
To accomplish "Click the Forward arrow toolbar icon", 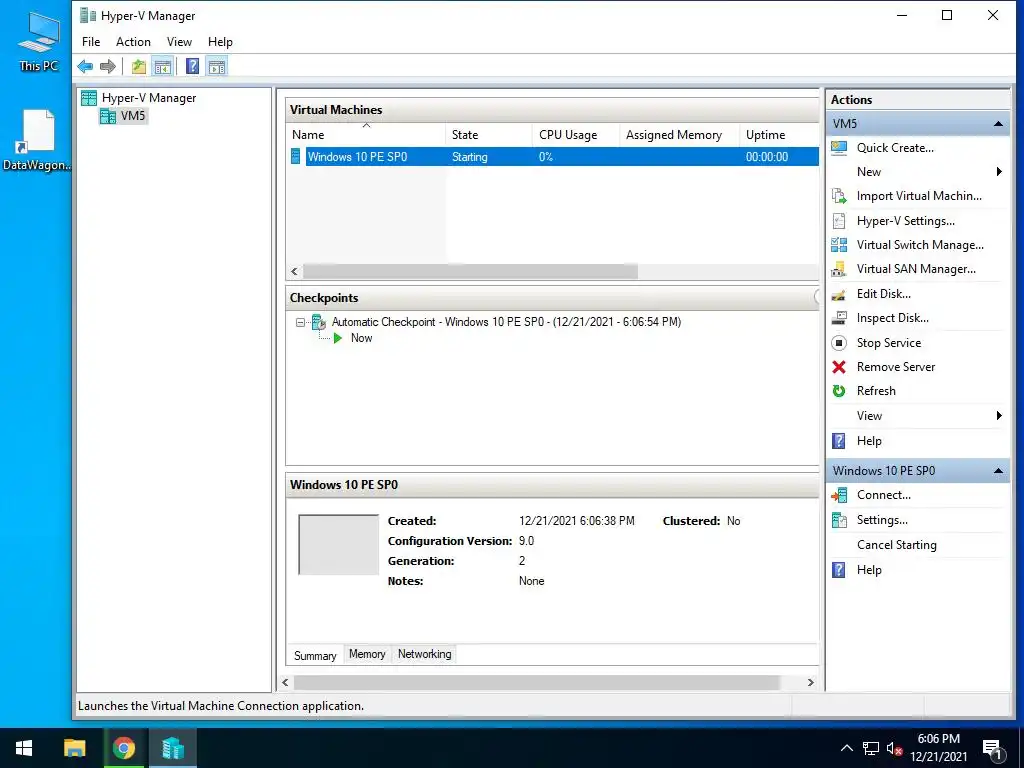I will pyautogui.click(x=108, y=66).
